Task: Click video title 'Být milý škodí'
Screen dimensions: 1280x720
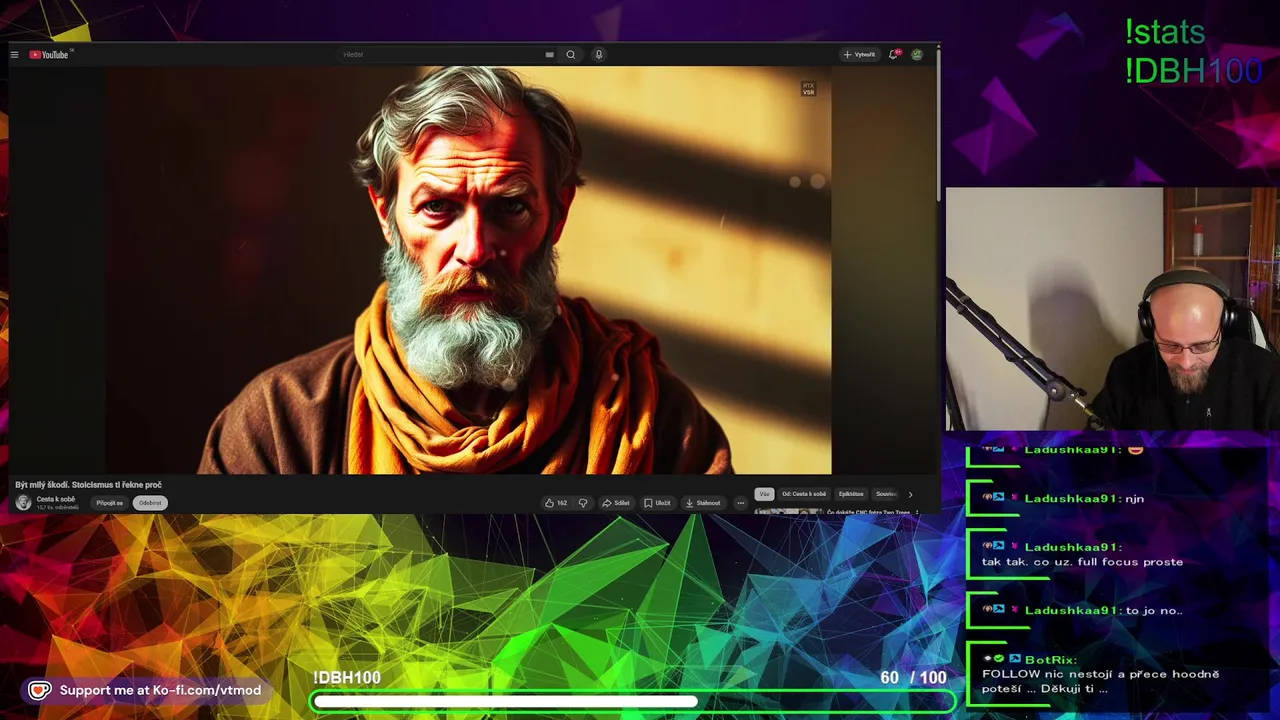Action: pyautogui.click(x=88, y=485)
